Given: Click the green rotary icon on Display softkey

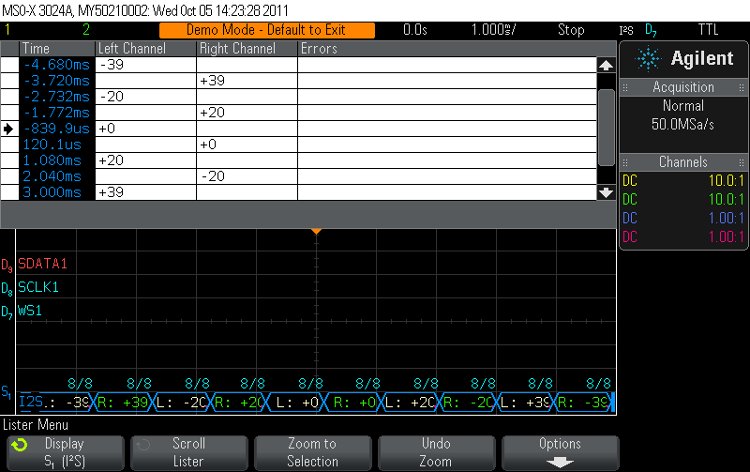Looking at the screenshot, I should click(19, 444).
